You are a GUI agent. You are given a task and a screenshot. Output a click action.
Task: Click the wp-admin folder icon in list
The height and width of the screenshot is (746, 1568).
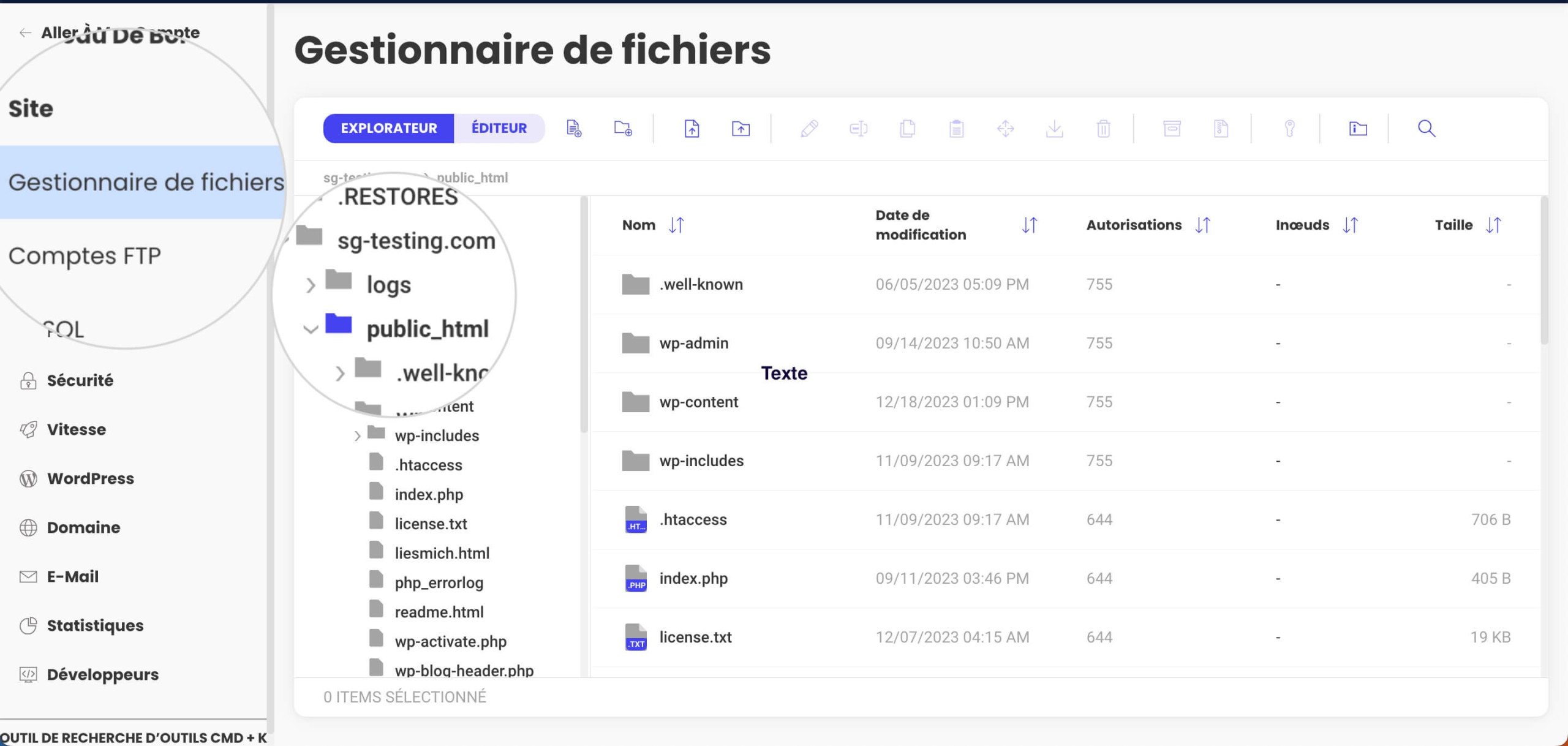coord(636,343)
